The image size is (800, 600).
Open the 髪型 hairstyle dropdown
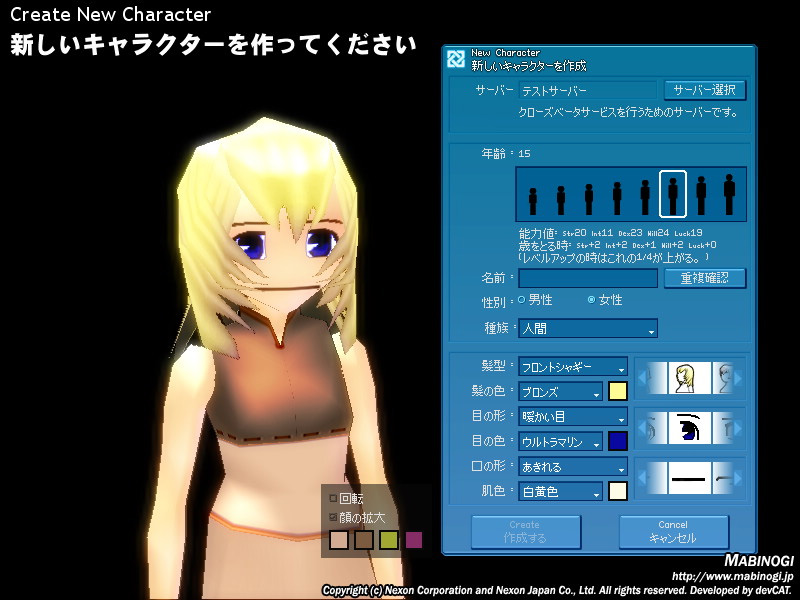(x=573, y=366)
